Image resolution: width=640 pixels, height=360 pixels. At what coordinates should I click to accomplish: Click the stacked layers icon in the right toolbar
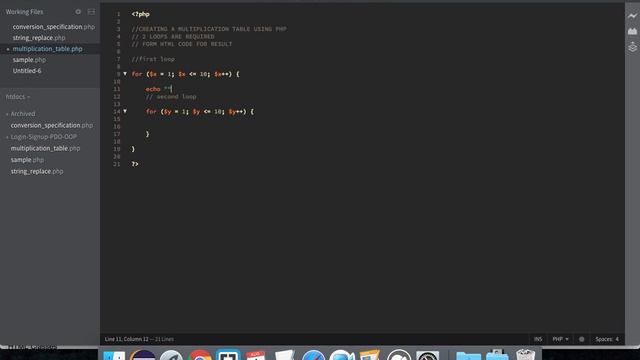(x=632, y=47)
